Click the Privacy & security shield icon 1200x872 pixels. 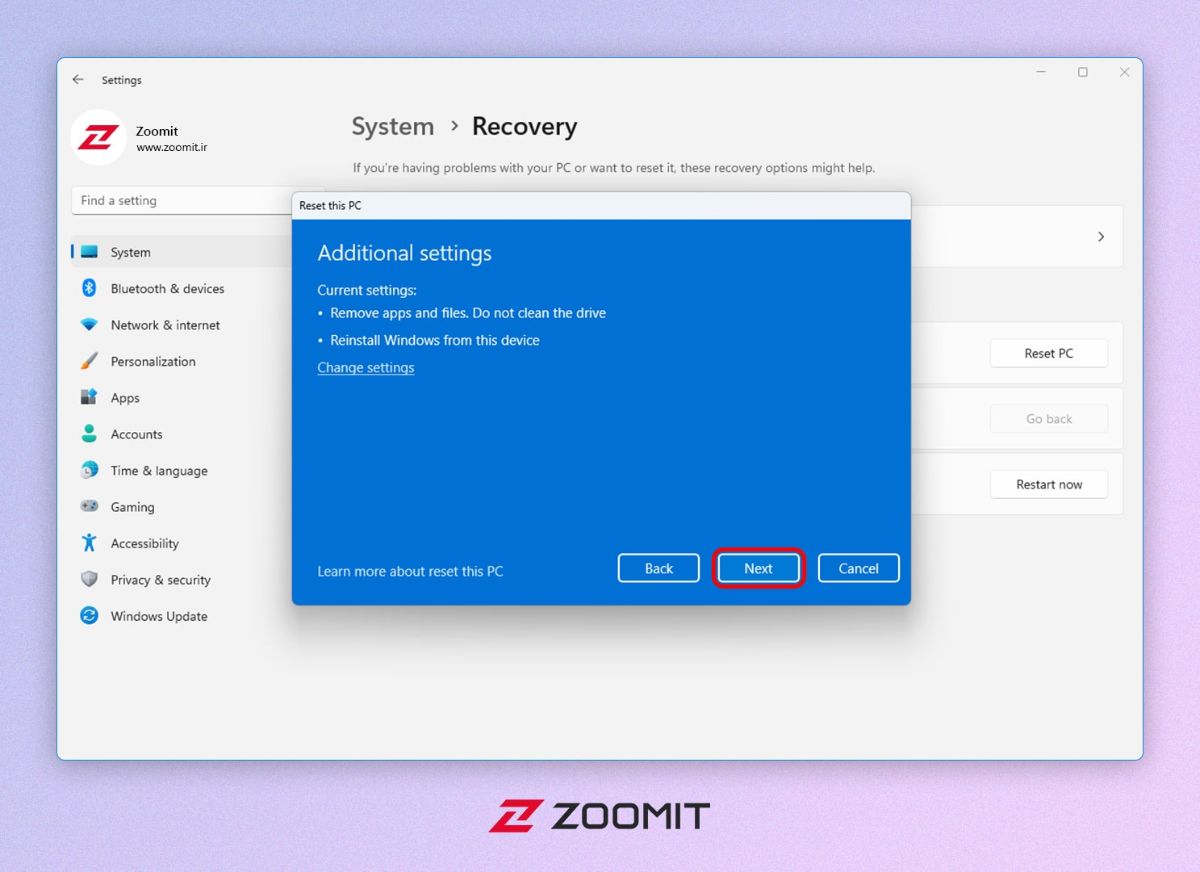tap(89, 579)
